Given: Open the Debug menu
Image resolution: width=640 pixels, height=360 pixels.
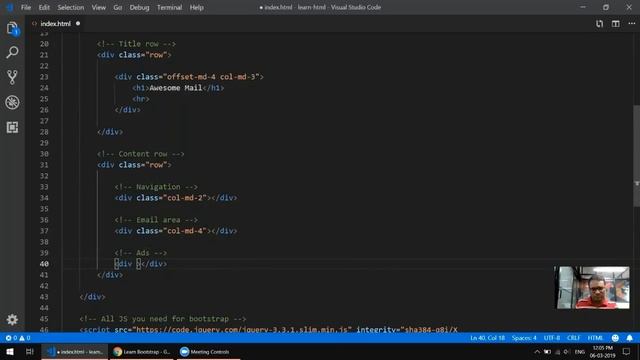Looking at the screenshot, I should click(x=139, y=7).
